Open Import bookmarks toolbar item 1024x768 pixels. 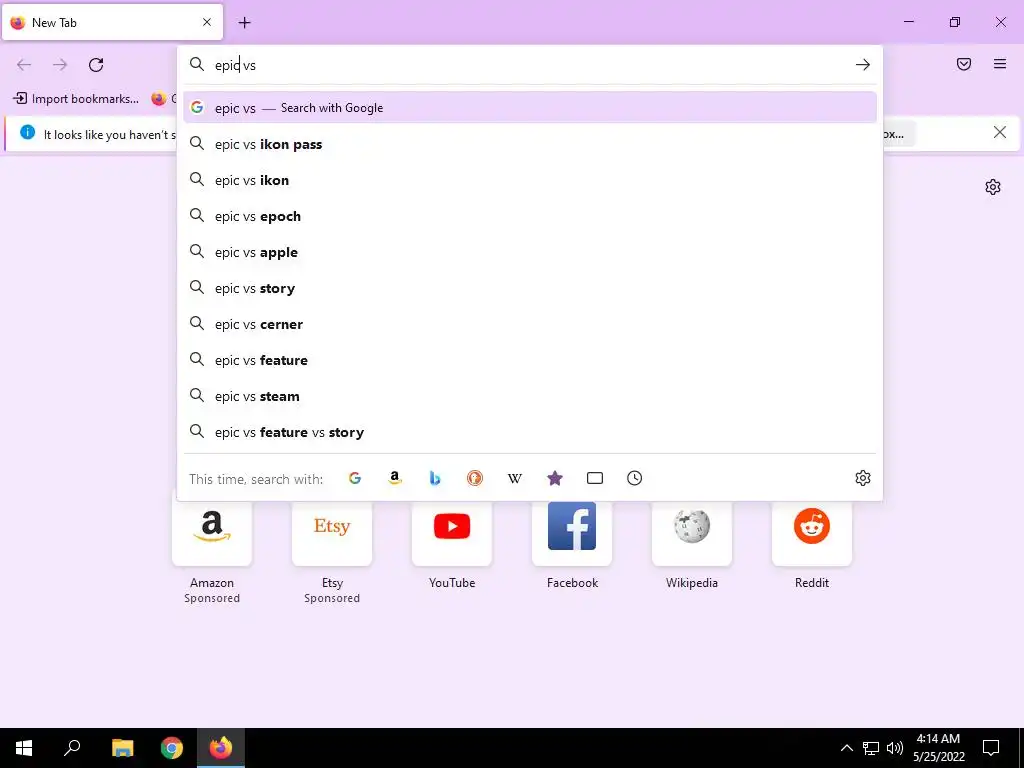76,99
